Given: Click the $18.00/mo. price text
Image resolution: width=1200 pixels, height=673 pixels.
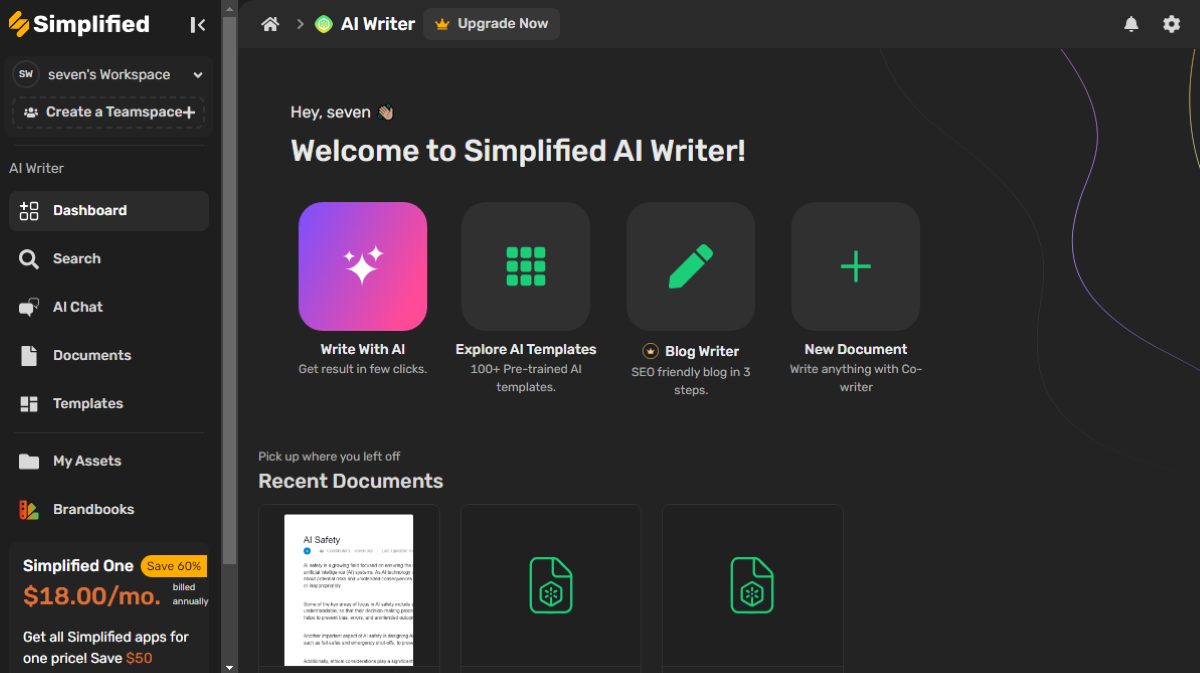Looking at the screenshot, I should tap(92, 597).
